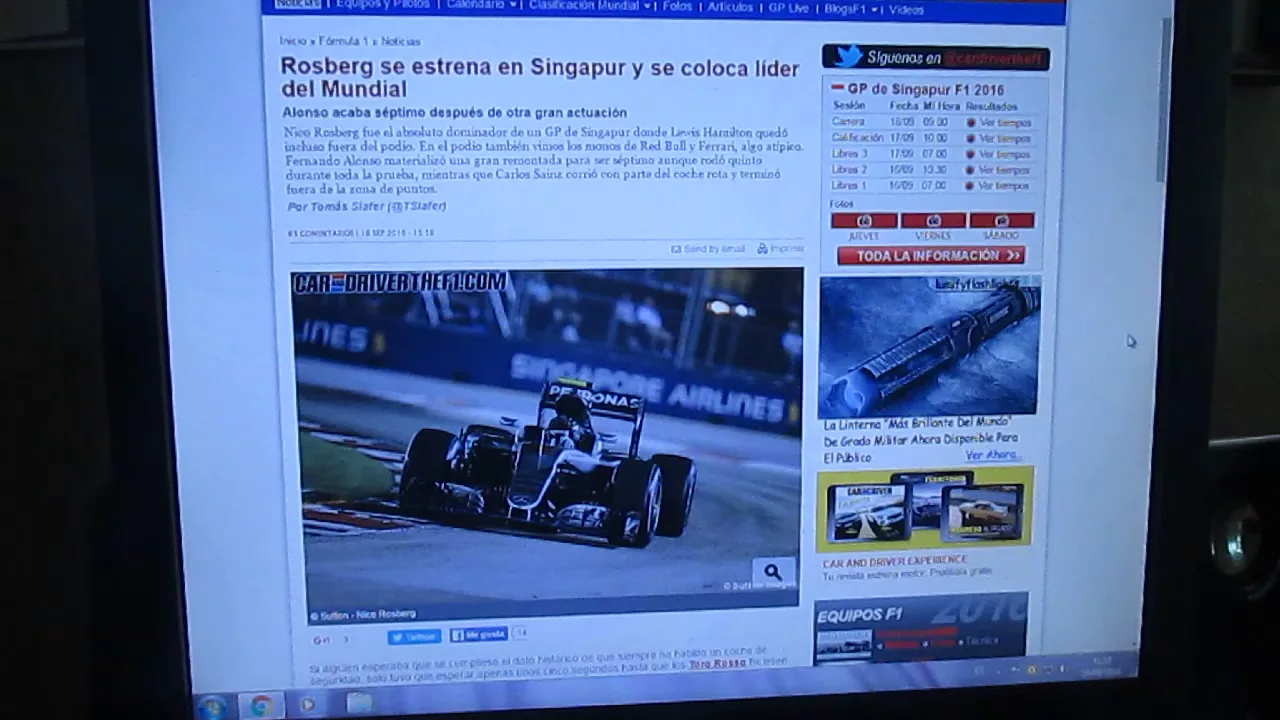Open the Car and Driver Experience magazine ad
Screen dimensions: 1280x720
[924, 510]
